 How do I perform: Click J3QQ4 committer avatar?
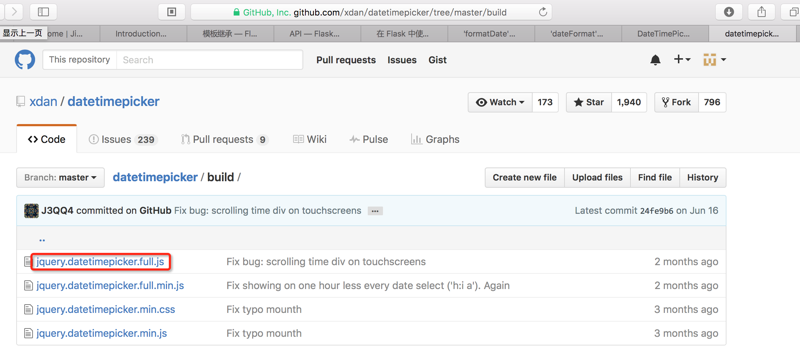tap(31, 211)
